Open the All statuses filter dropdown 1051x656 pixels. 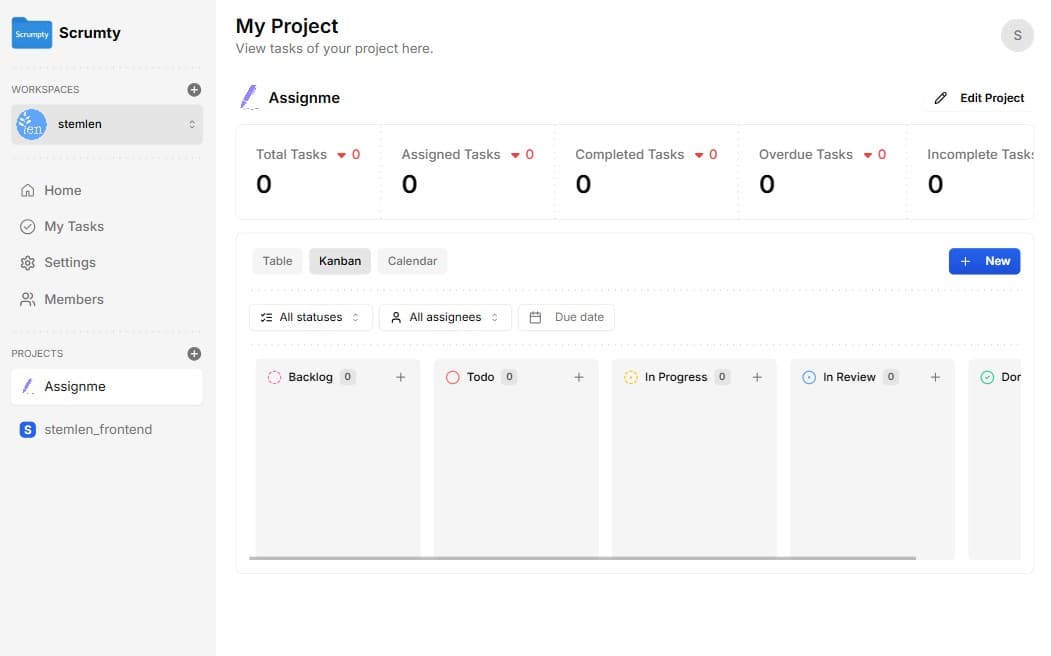[310, 317]
